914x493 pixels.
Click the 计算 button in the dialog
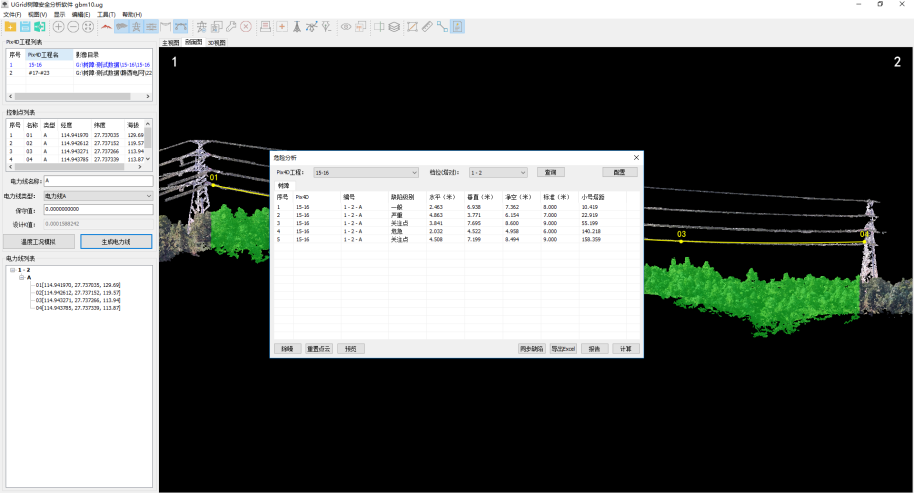tap(625, 348)
